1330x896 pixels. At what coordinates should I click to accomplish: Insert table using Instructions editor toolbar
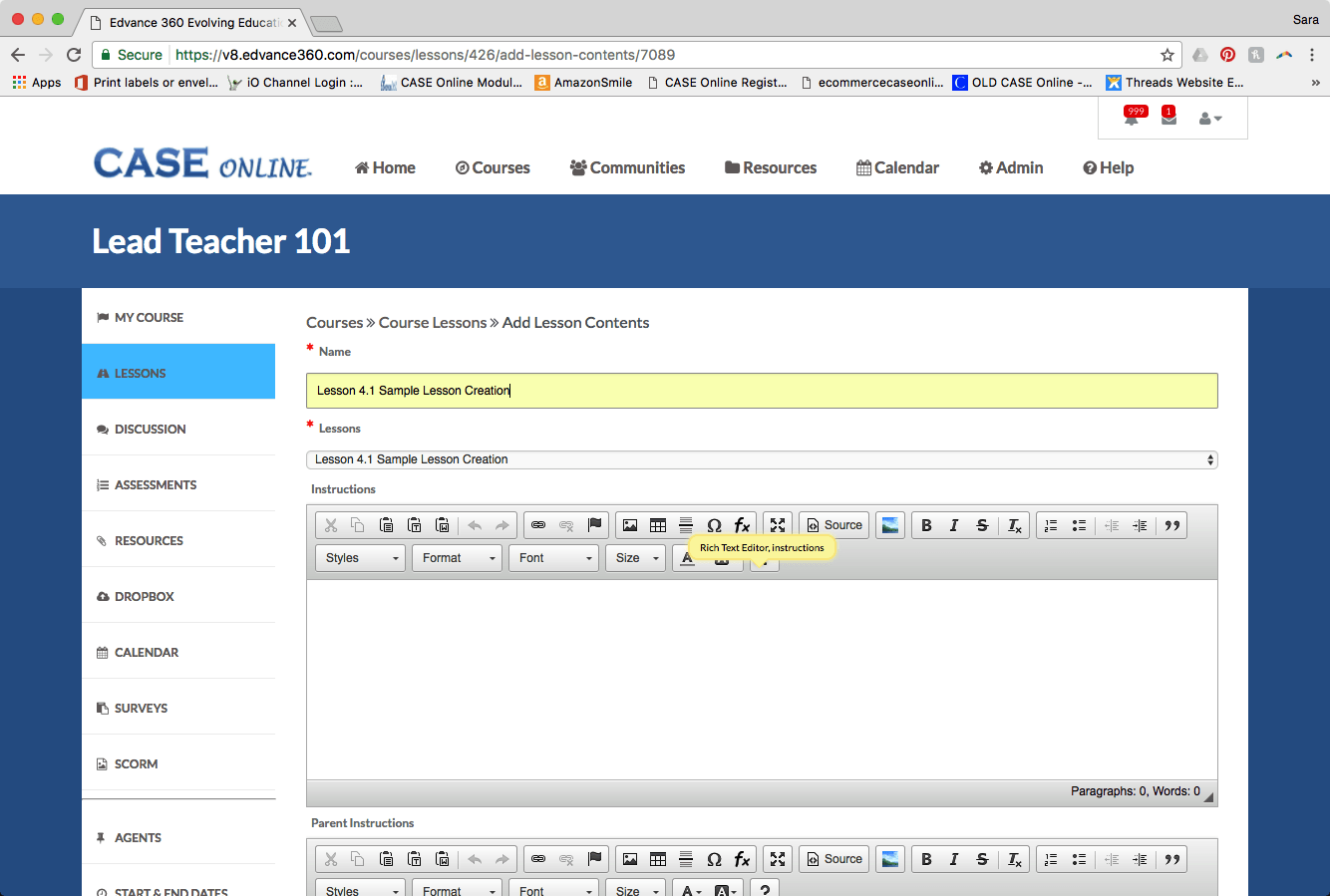coord(658,525)
